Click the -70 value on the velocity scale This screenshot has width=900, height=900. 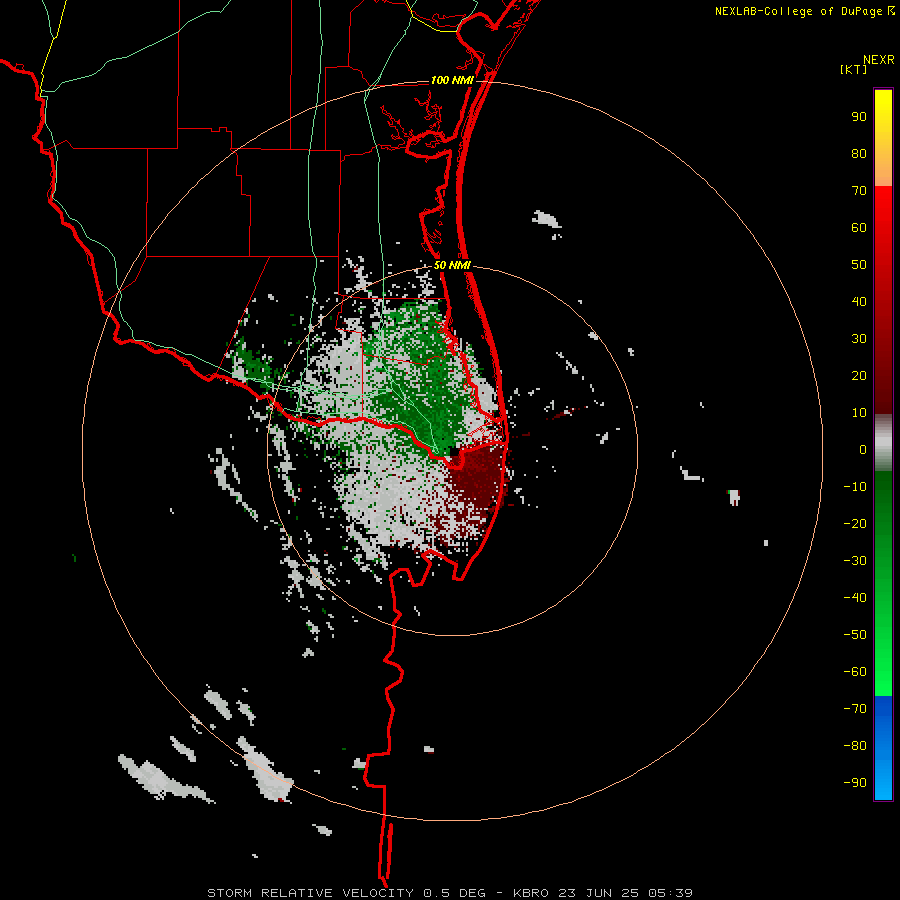(x=855, y=708)
